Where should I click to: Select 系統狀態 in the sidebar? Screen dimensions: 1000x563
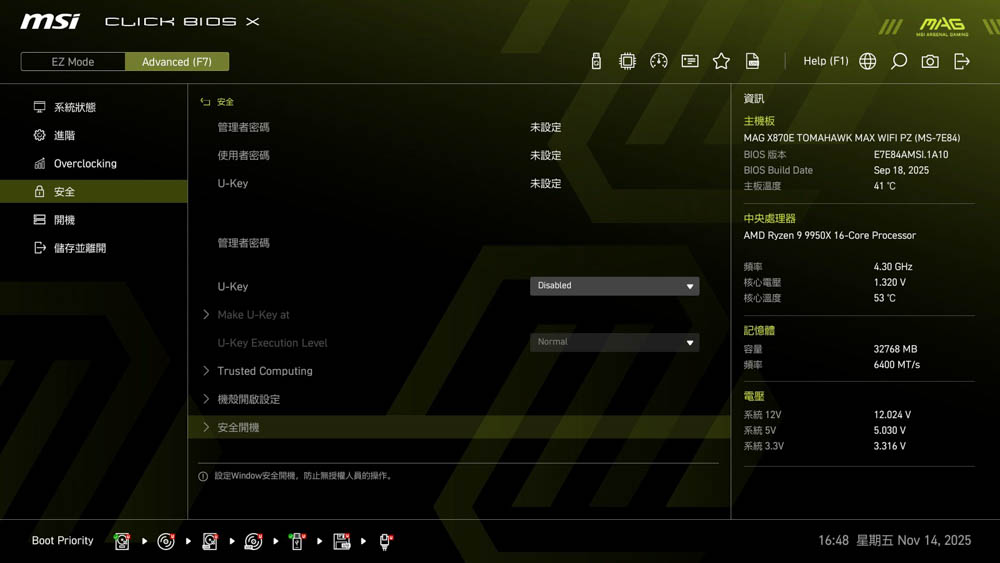tap(75, 107)
